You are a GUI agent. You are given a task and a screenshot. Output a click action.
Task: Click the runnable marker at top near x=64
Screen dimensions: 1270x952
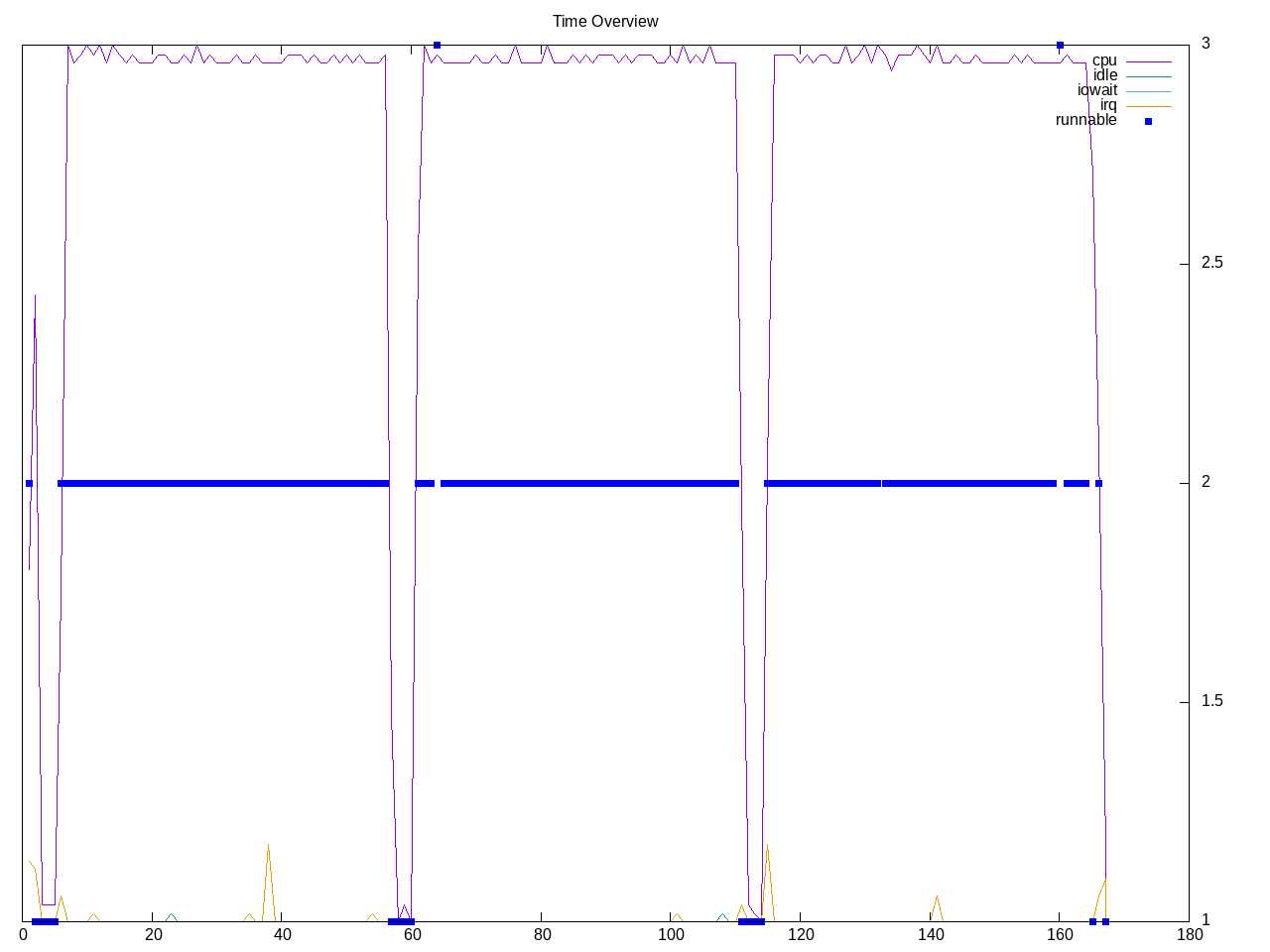(x=437, y=45)
